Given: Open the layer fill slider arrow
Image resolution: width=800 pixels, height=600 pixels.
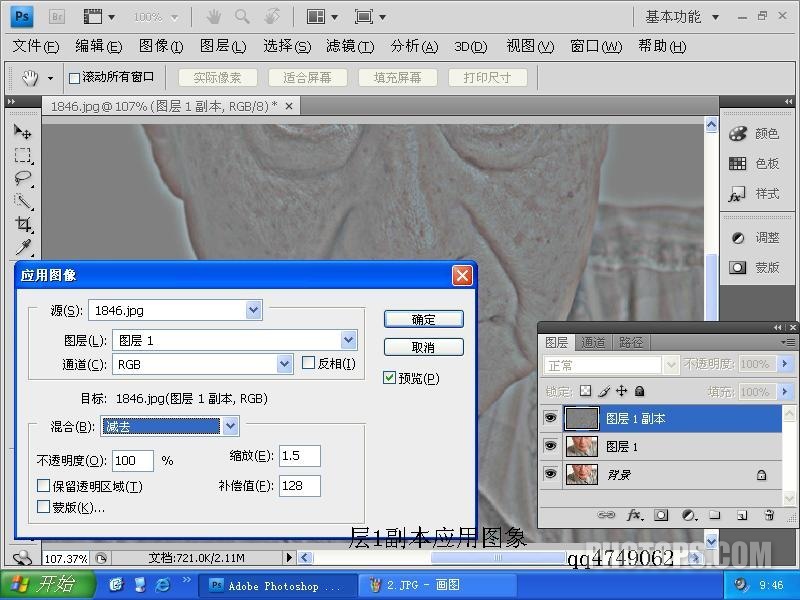Looking at the screenshot, I should click(785, 391).
